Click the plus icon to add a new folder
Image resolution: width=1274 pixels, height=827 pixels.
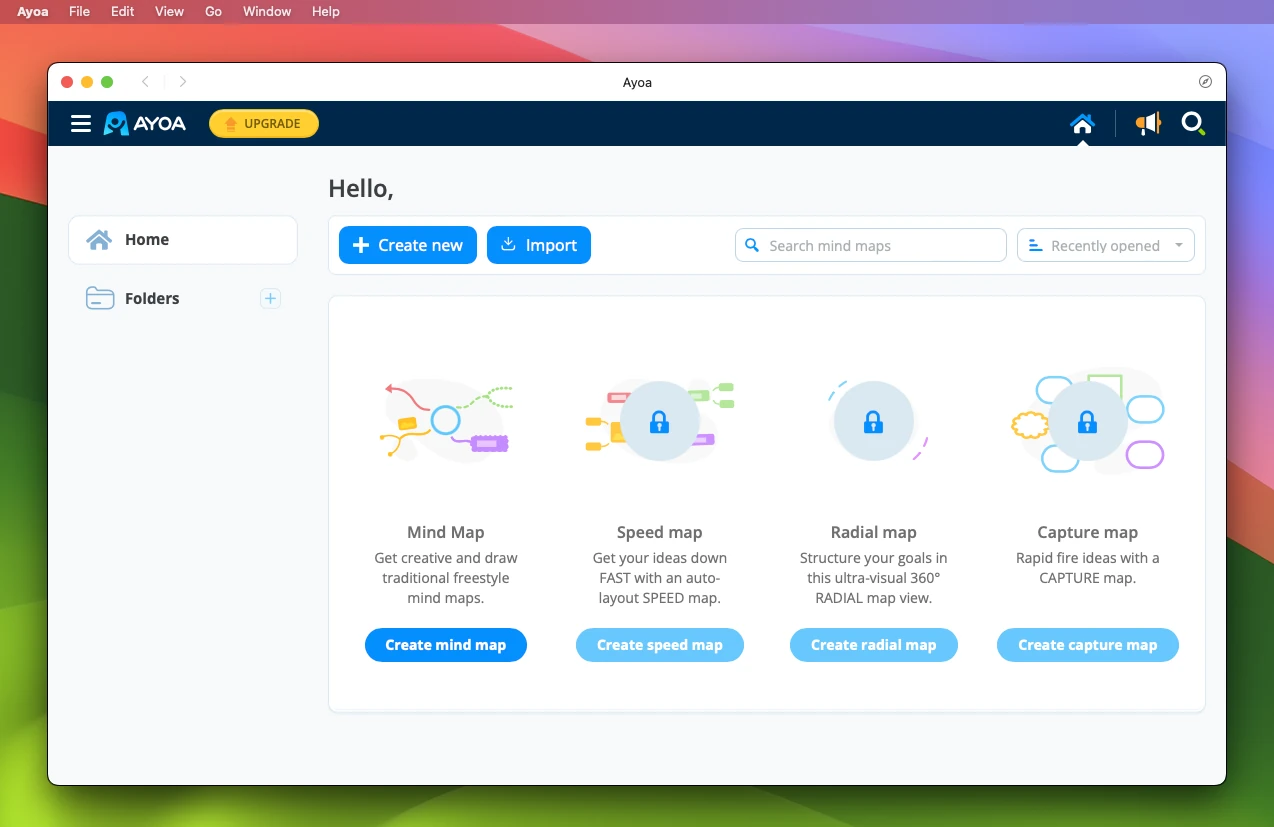(270, 298)
